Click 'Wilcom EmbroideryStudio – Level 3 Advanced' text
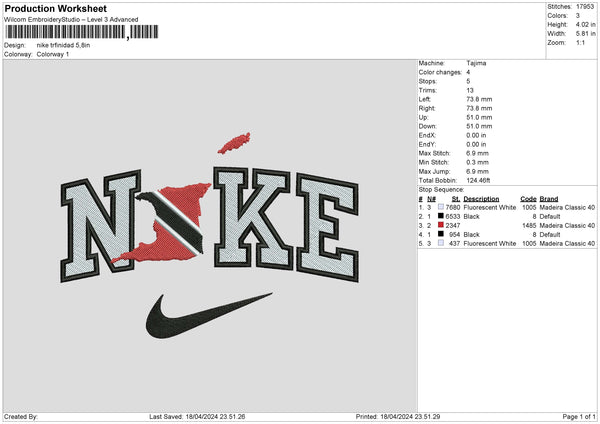This screenshot has height=424, width=600. pyautogui.click(x=71, y=20)
